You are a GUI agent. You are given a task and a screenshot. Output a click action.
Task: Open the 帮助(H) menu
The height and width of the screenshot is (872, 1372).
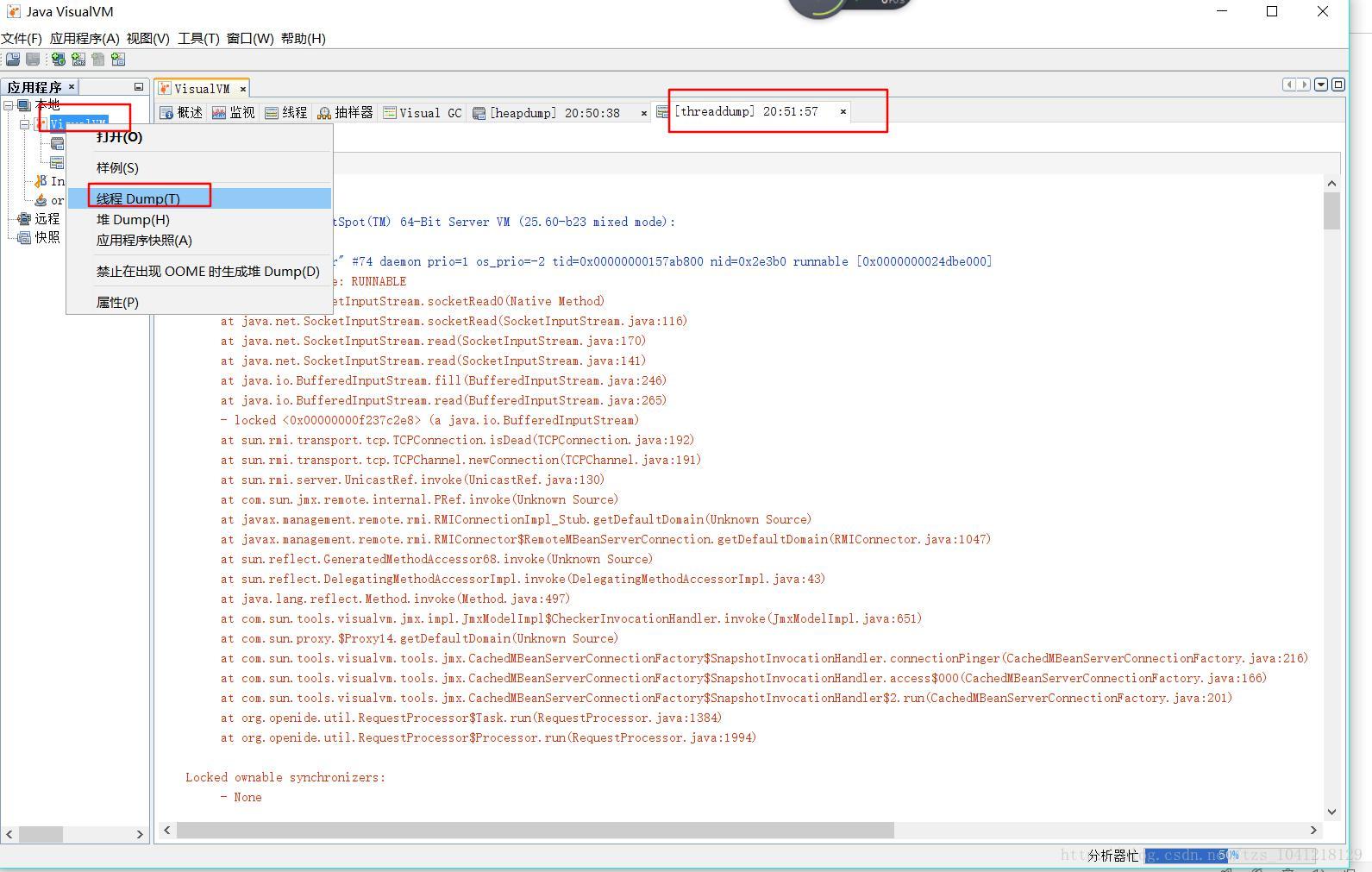pyautogui.click(x=304, y=38)
